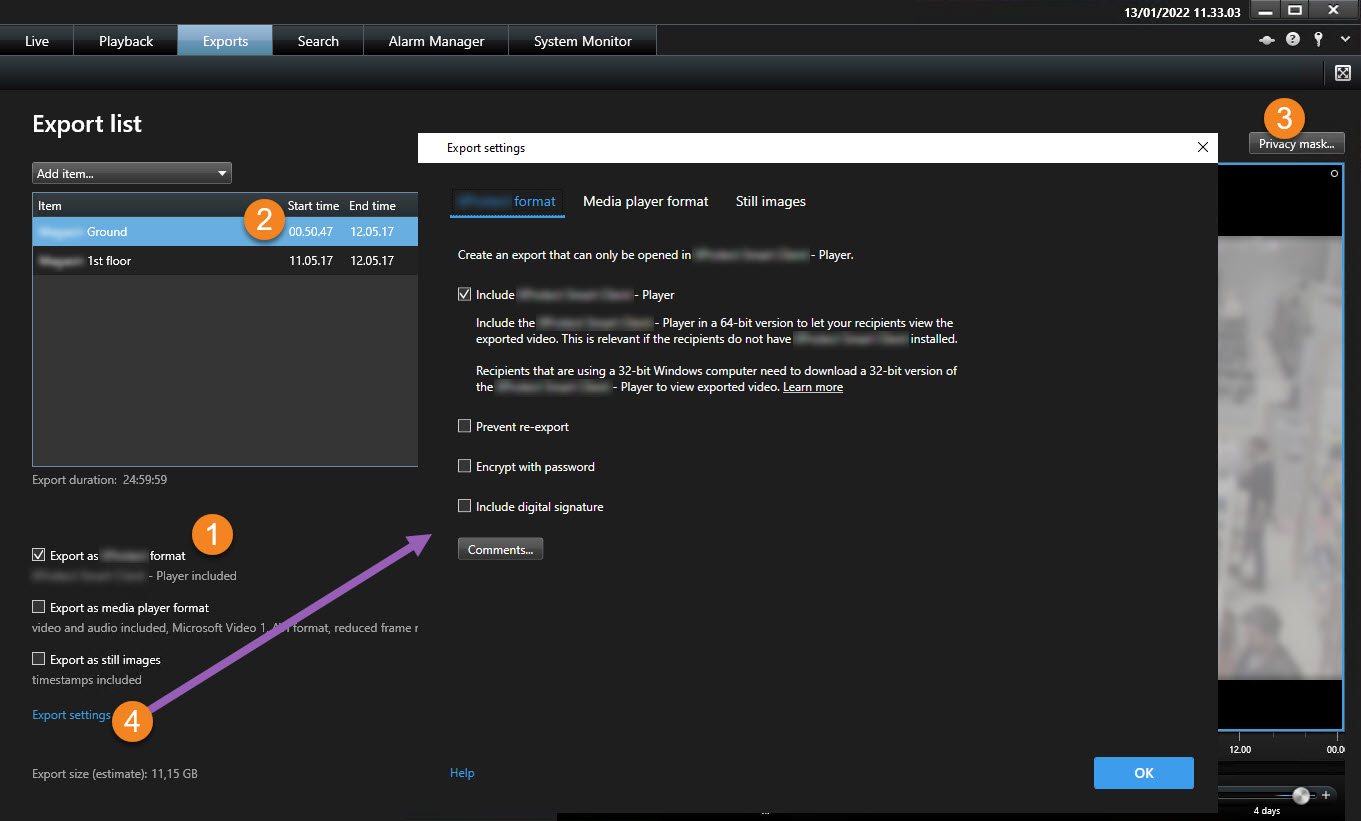Image resolution: width=1361 pixels, height=821 pixels.
Task: Click the plus icon beside time span slider
Action: click(1326, 795)
